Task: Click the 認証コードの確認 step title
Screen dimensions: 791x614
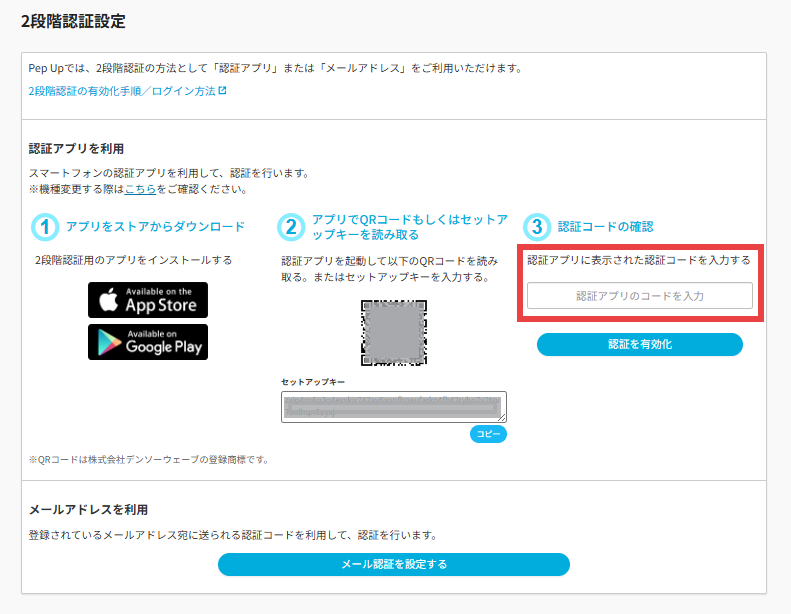Action: click(x=605, y=227)
